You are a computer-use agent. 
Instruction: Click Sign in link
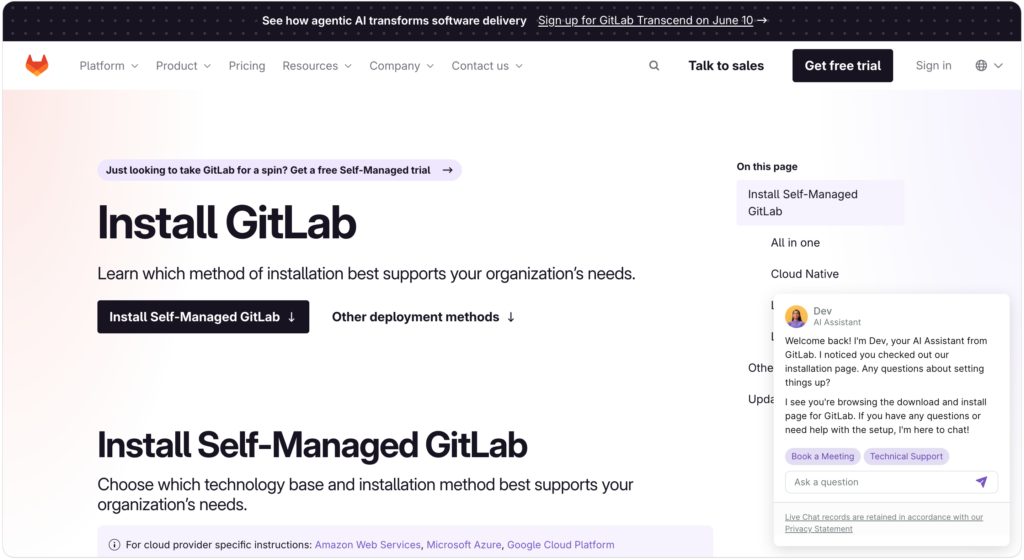pos(933,65)
